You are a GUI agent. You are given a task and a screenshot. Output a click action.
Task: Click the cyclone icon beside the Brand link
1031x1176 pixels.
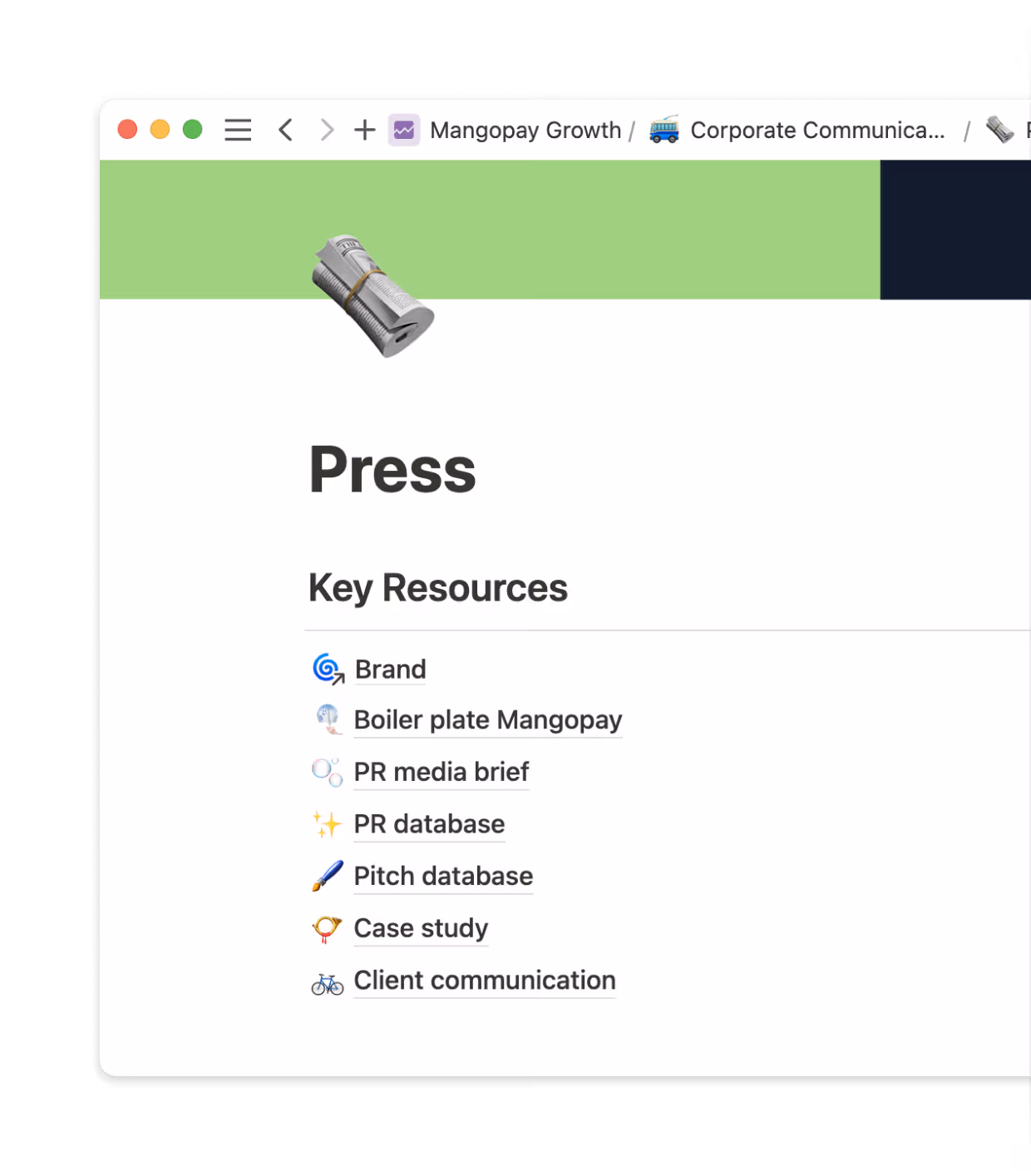tap(328, 668)
